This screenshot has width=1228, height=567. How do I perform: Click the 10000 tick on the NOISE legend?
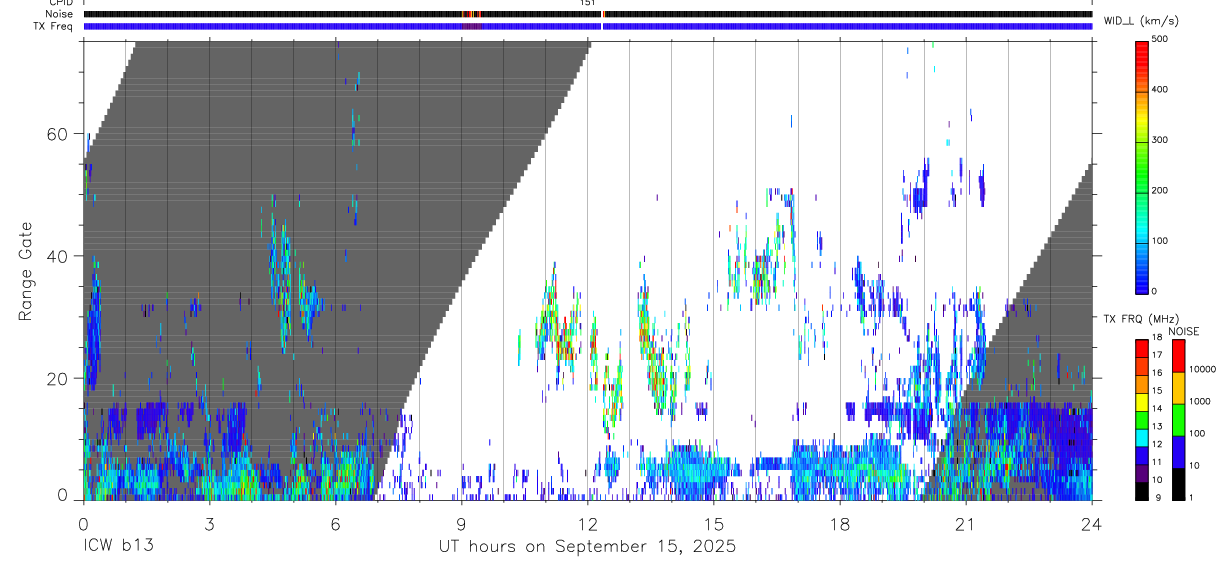pyautogui.click(x=1201, y=369)
